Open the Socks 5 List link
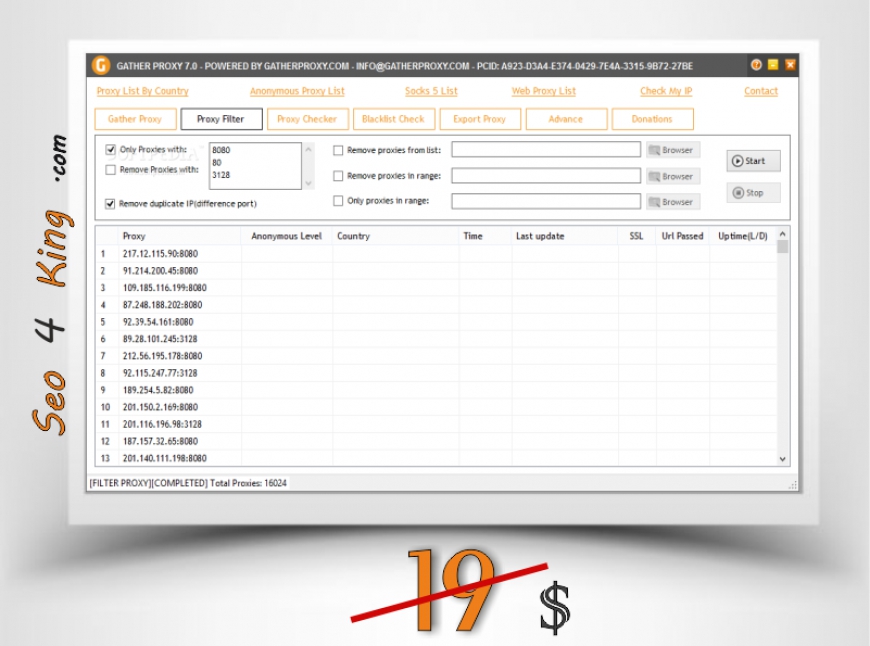The height and width of the screenshot is (646, 870). [431, 91]
